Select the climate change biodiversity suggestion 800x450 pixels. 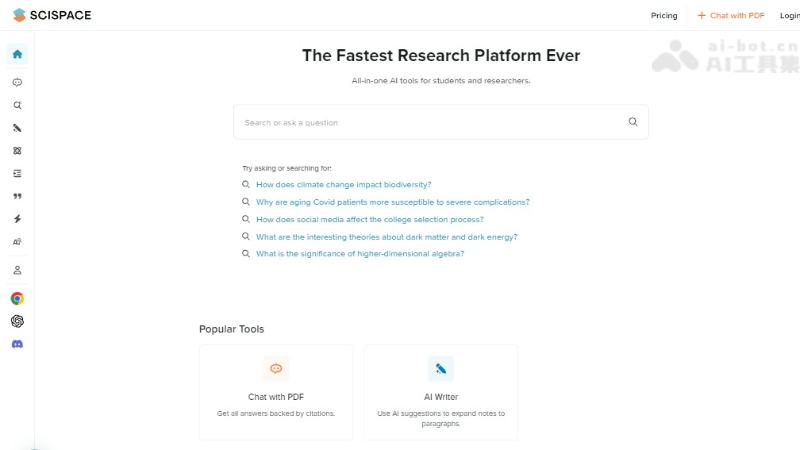pyautogui.click(x=343, y=185)
